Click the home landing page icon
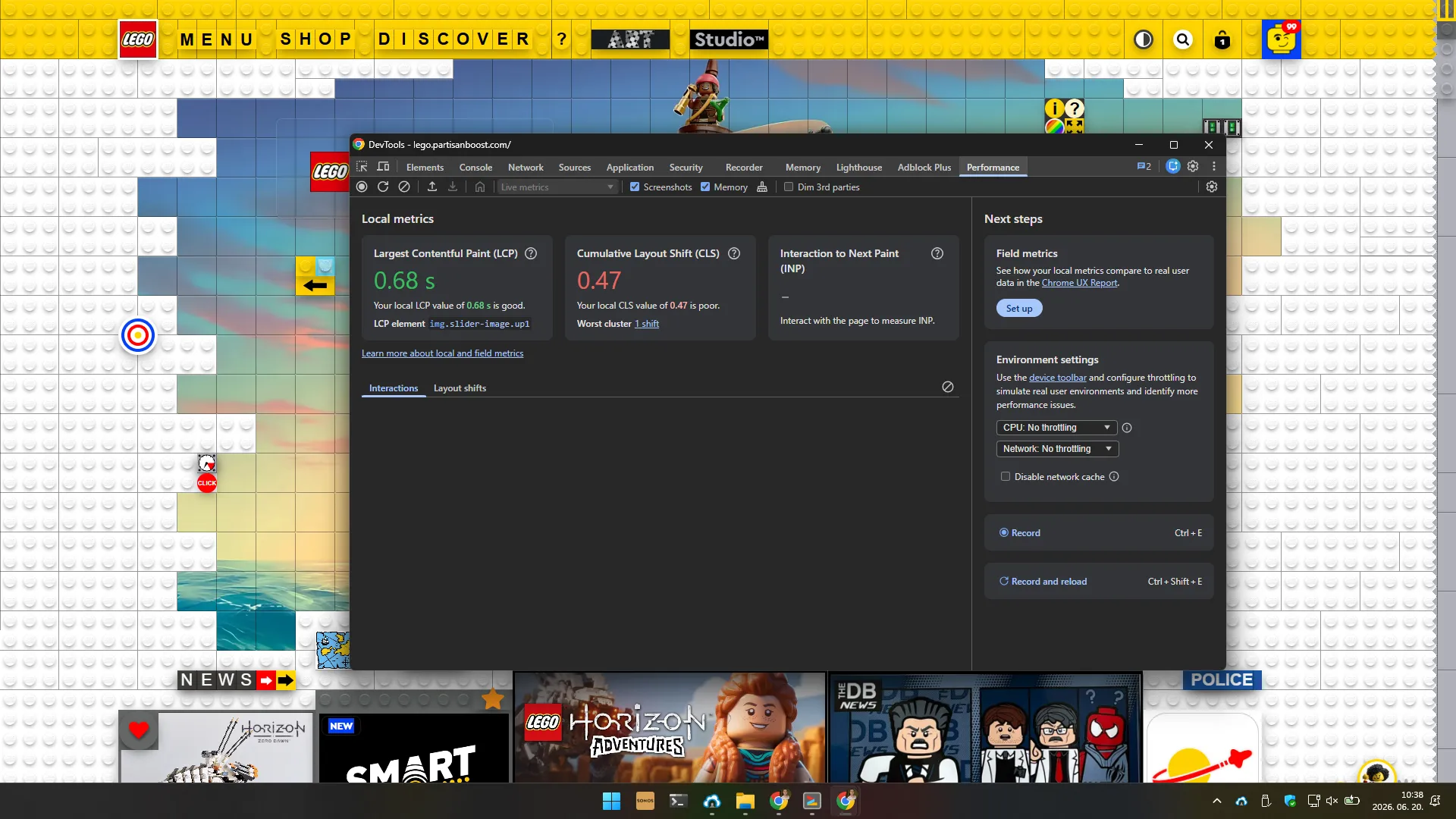Image resolution: width=1456 pixels, height=819 pixels. click(x=480, y=187)
